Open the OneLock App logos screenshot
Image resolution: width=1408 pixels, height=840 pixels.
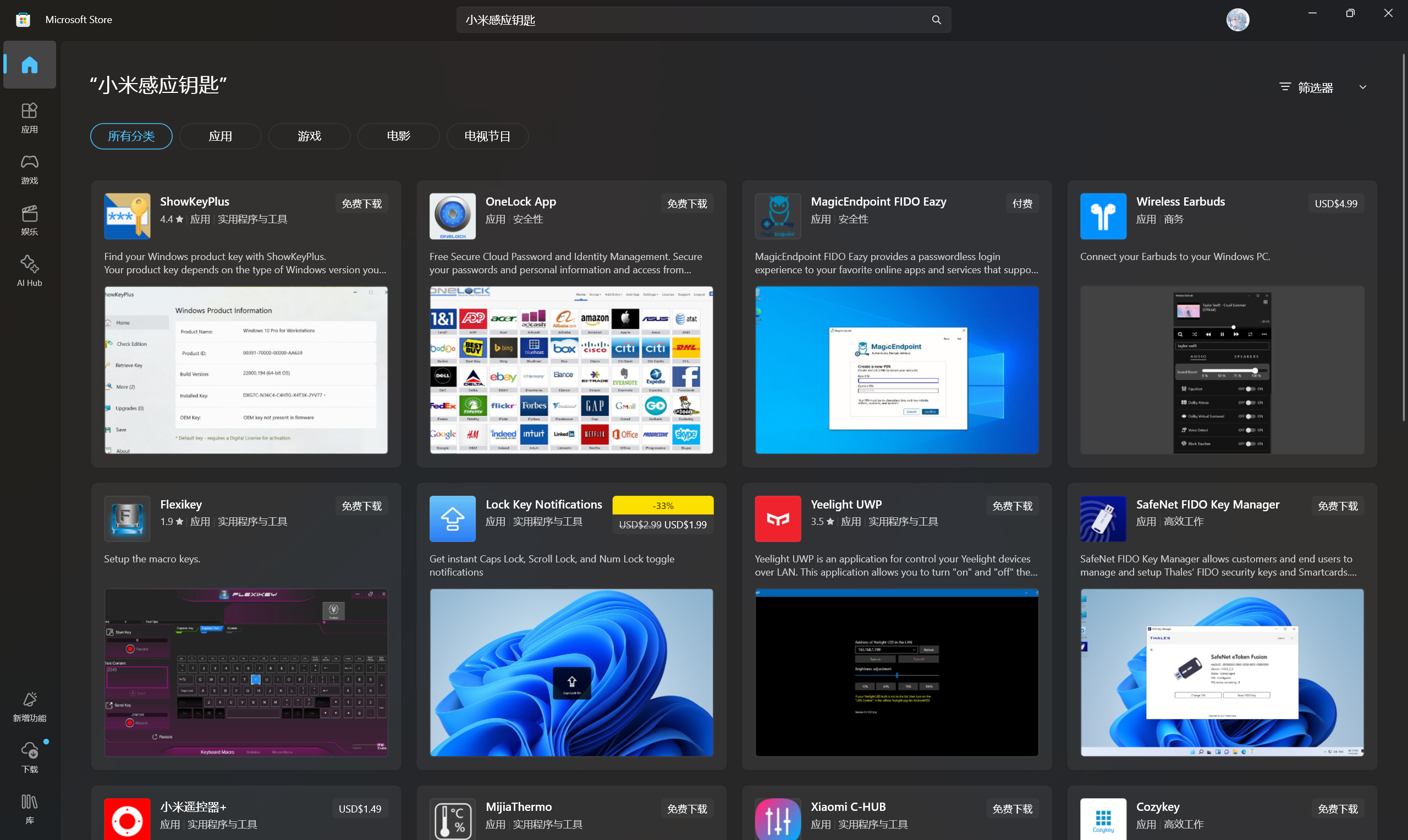tap(571, 370)
